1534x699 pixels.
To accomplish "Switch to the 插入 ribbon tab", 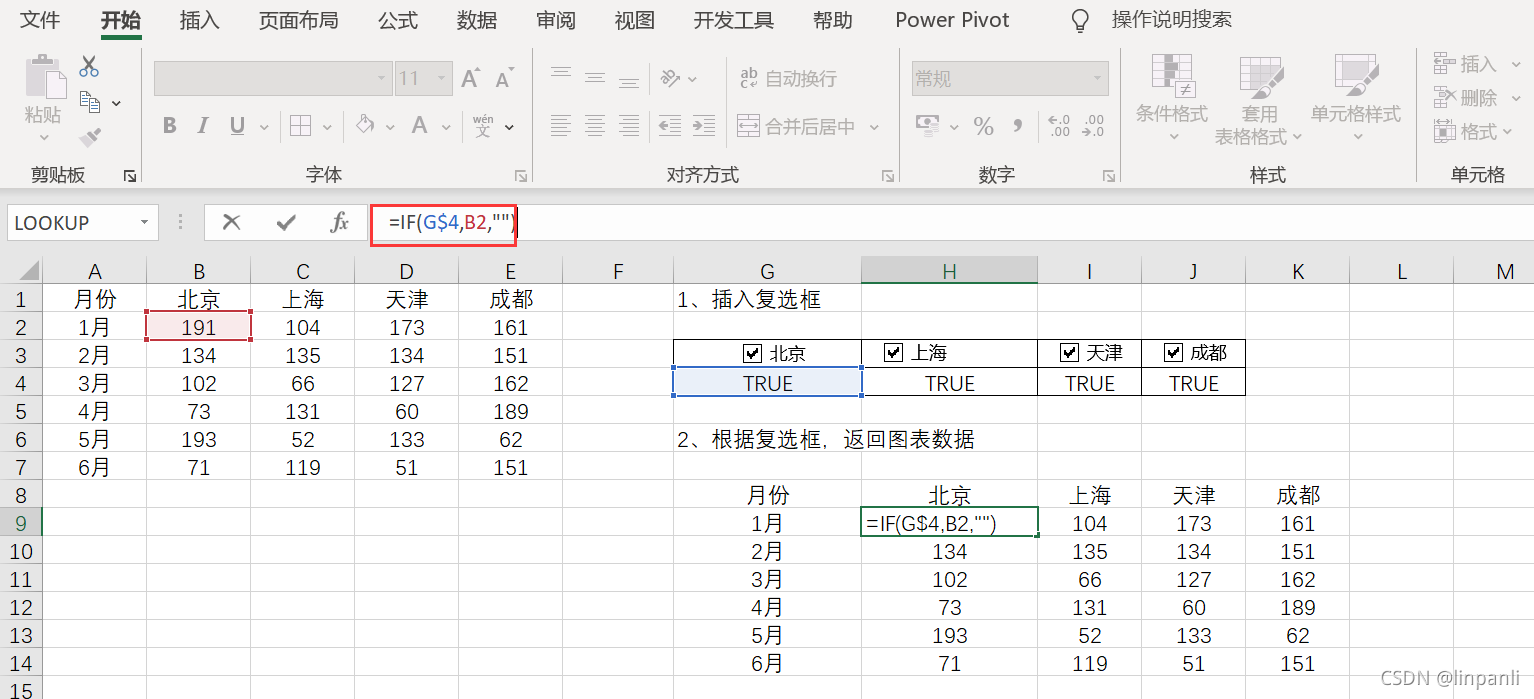I will point(198,20).
